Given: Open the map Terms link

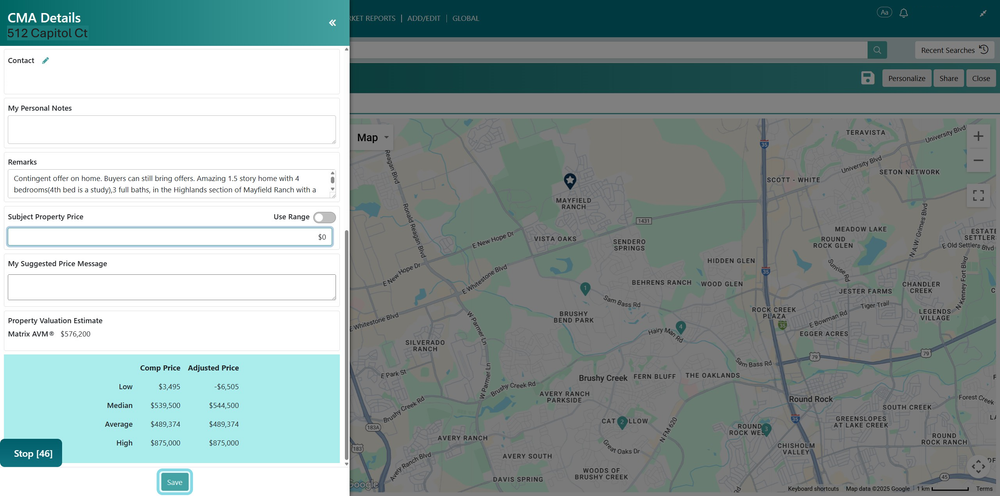Looking at the screenshot, I should click(x=984, y=489).
